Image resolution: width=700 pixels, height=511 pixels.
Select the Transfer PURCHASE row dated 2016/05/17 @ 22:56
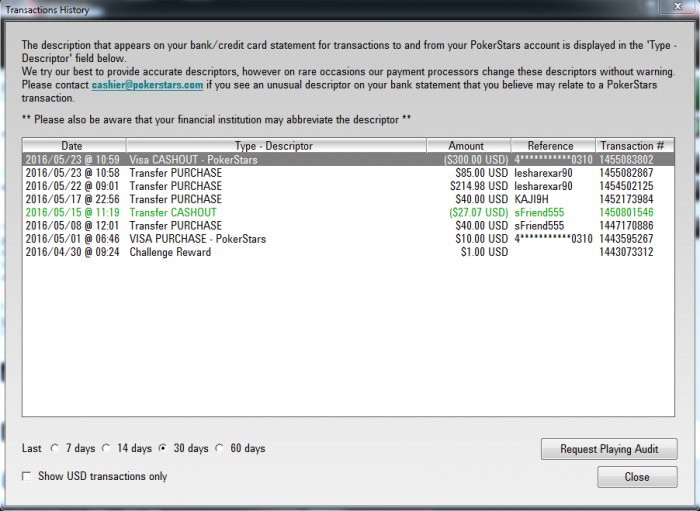click(x=348, y=199)
